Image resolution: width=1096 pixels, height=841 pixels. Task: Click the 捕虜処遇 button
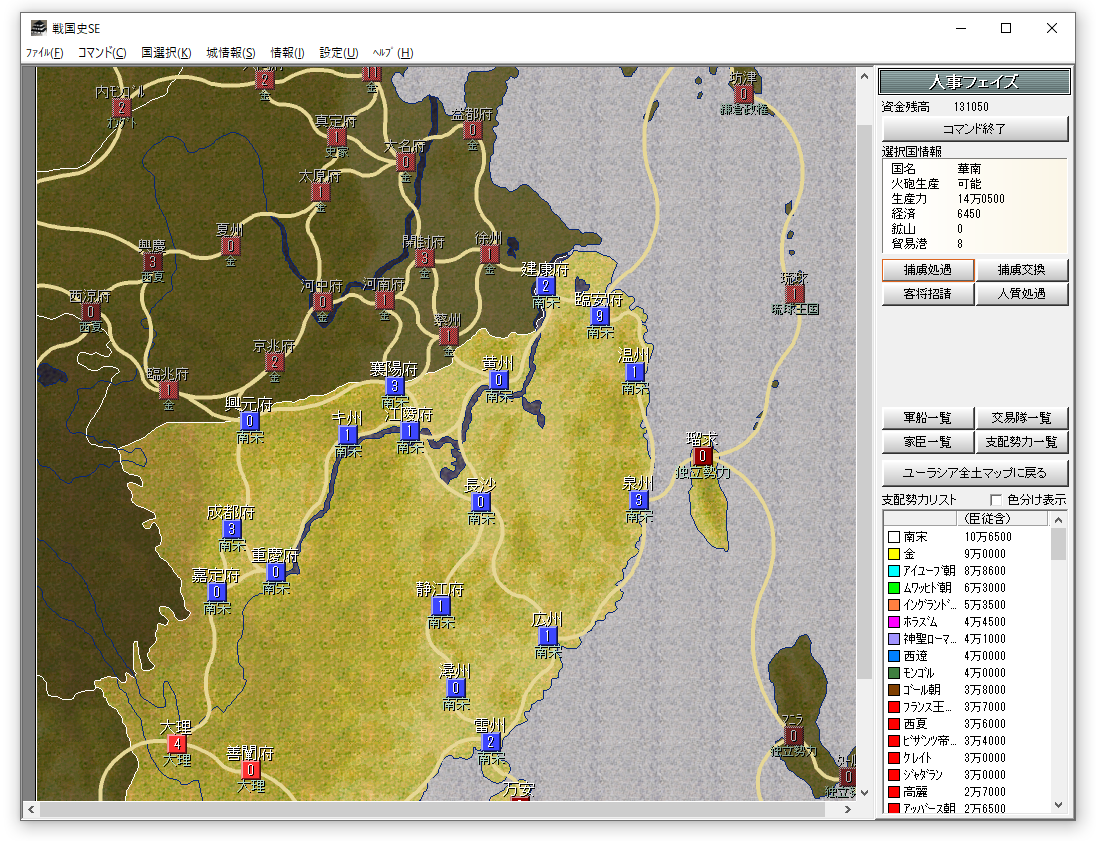tap(927, 270)
